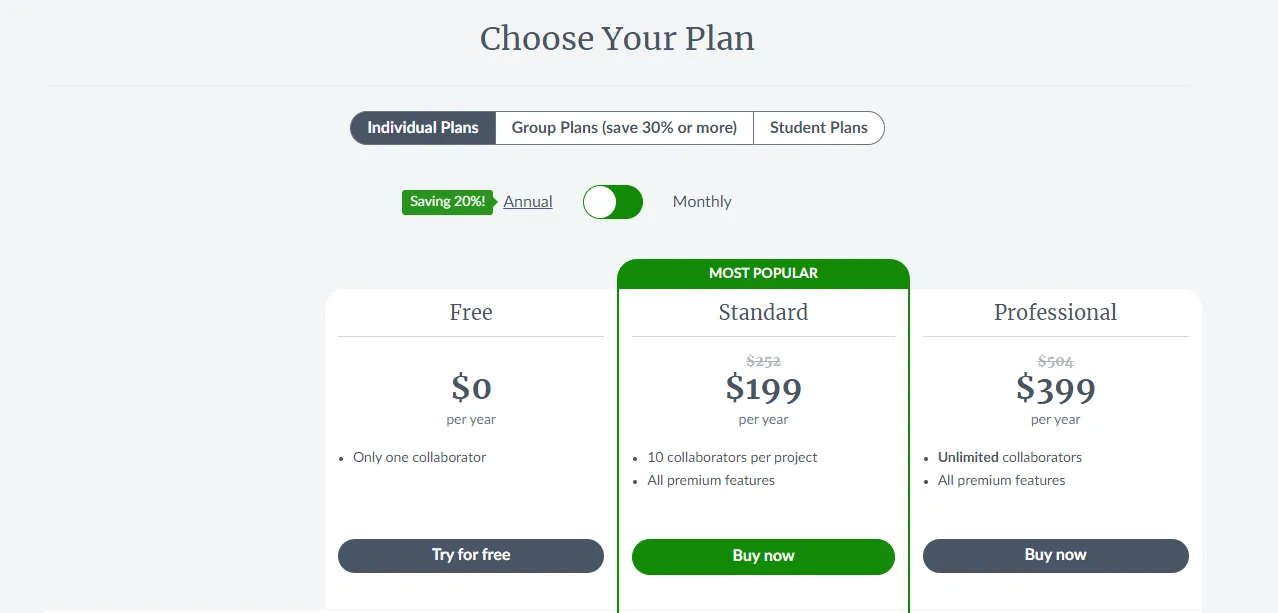Select the Student Plans tab

[818, 128]
